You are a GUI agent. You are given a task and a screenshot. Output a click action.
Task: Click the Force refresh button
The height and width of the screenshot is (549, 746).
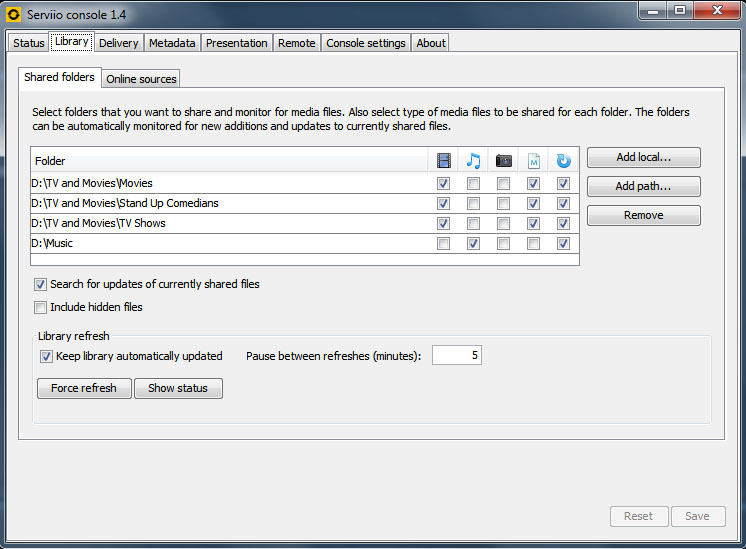click(84, 388)
